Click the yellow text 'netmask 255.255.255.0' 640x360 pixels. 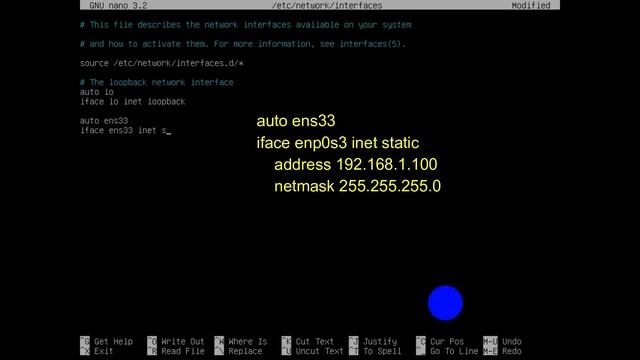[358, 186]
